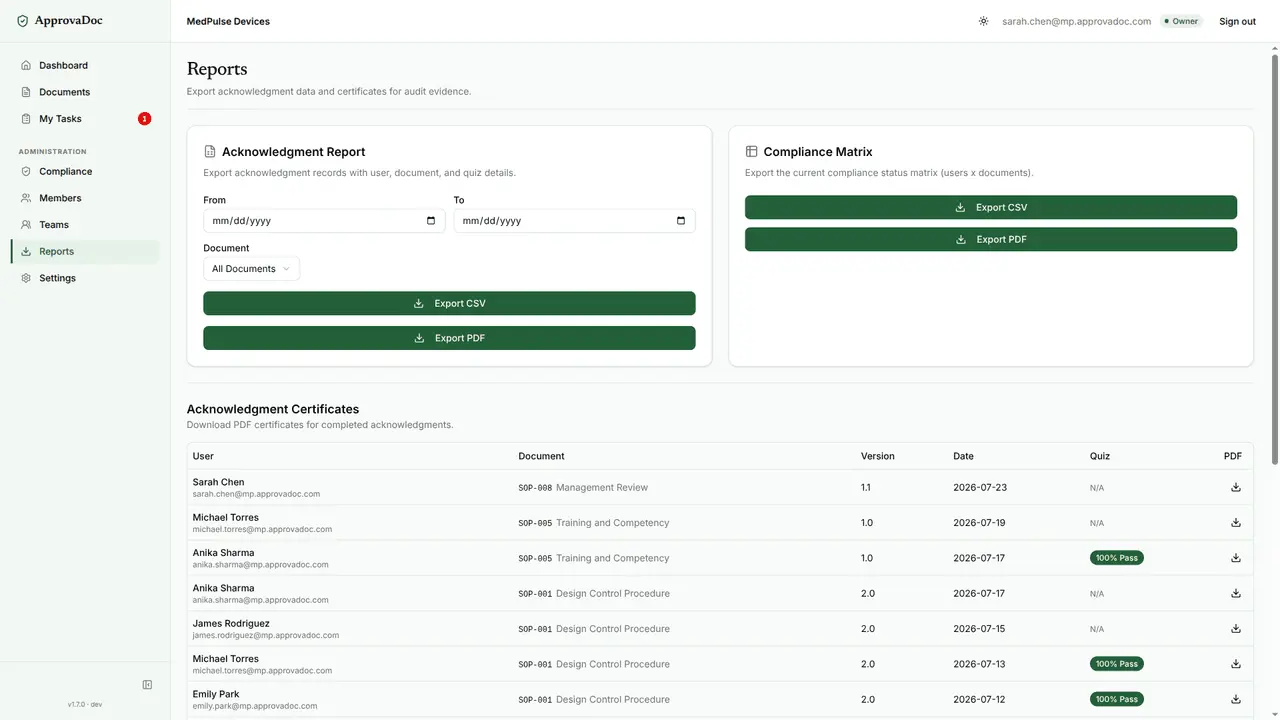Viewport: 1280px width, 720px height.
Task: Click the date 2026-07-15
Action: [980, 628]
